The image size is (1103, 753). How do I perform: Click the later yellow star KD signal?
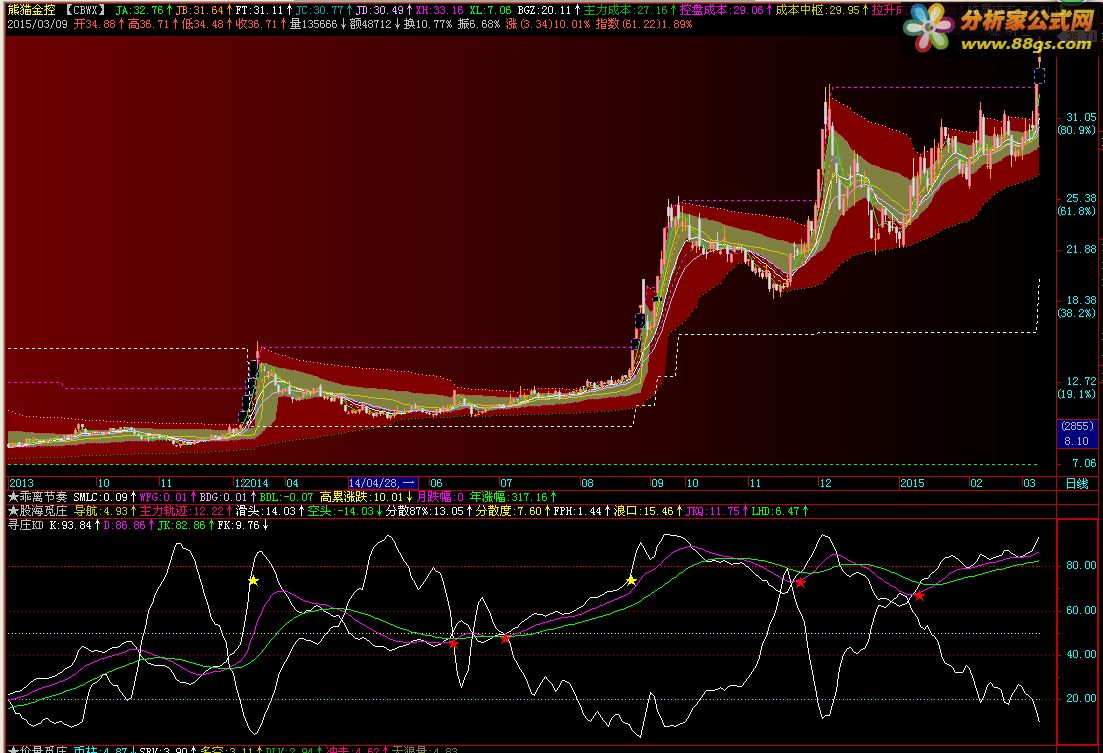point(631,581)
